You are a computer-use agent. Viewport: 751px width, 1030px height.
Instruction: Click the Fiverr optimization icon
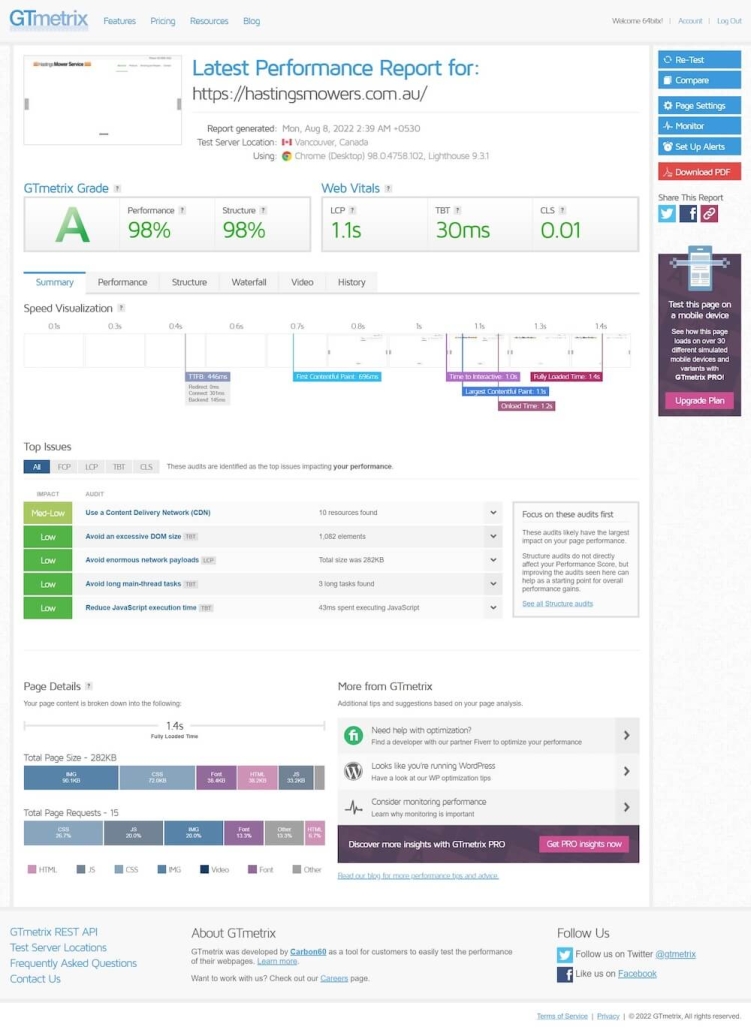click(353, 736)
